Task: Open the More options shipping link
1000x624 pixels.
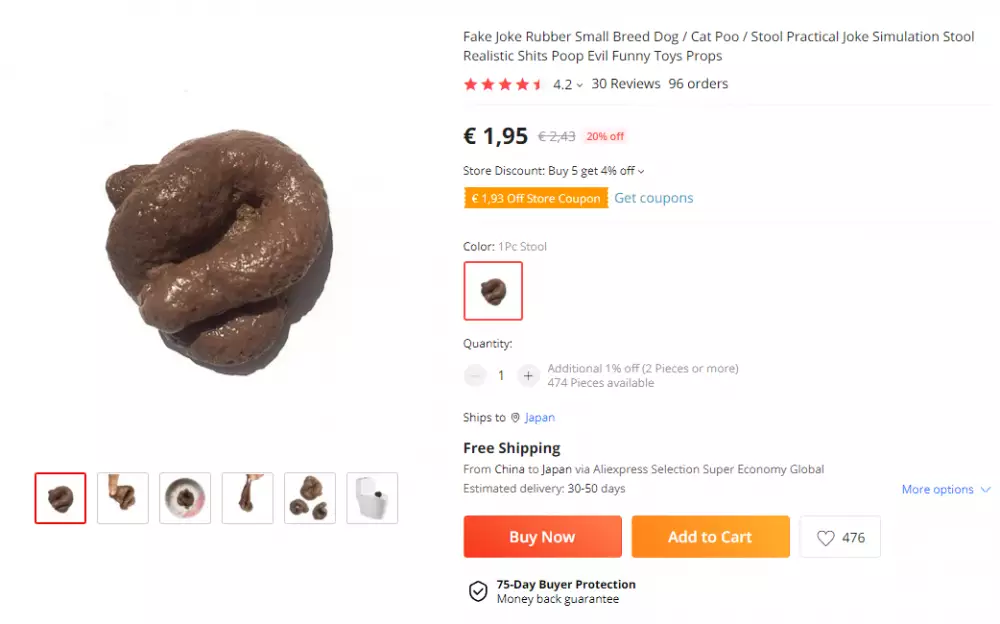Action: point(938,489)
